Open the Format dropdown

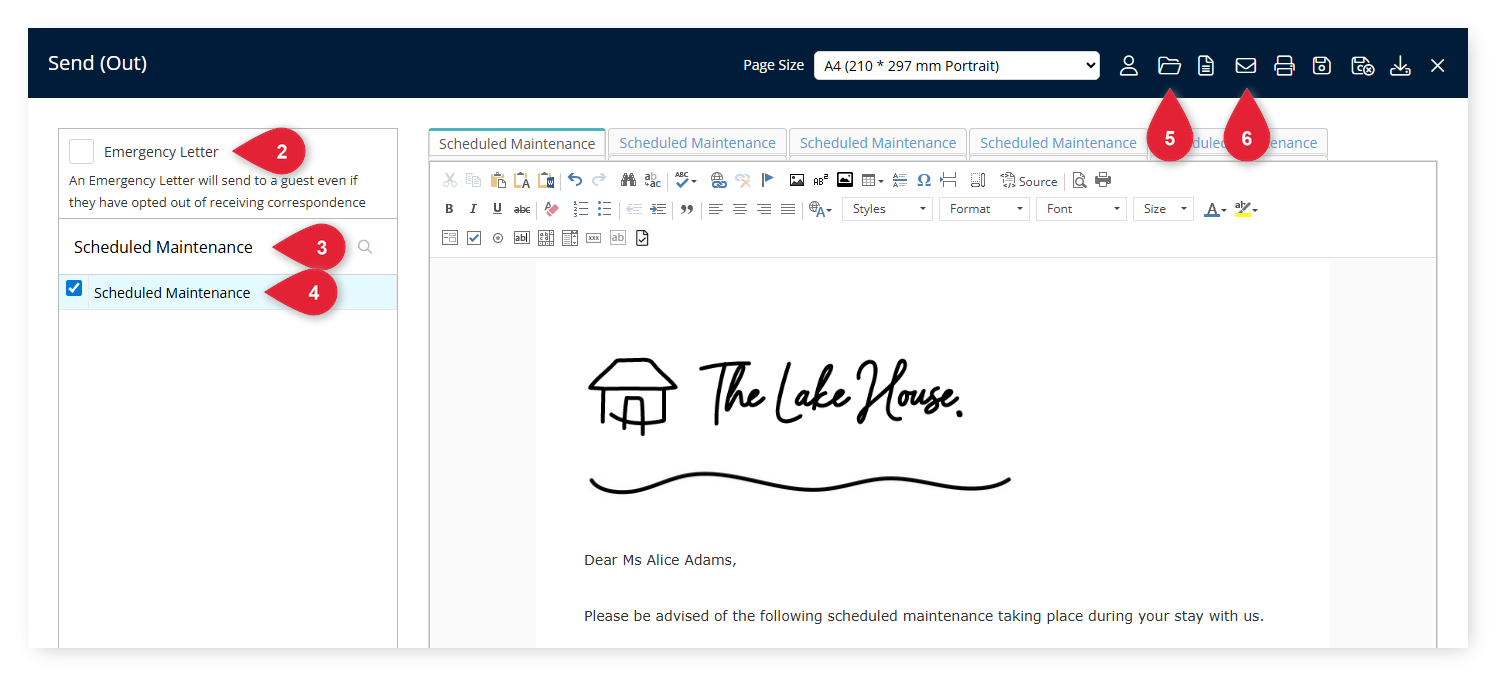tap(984, 209)
